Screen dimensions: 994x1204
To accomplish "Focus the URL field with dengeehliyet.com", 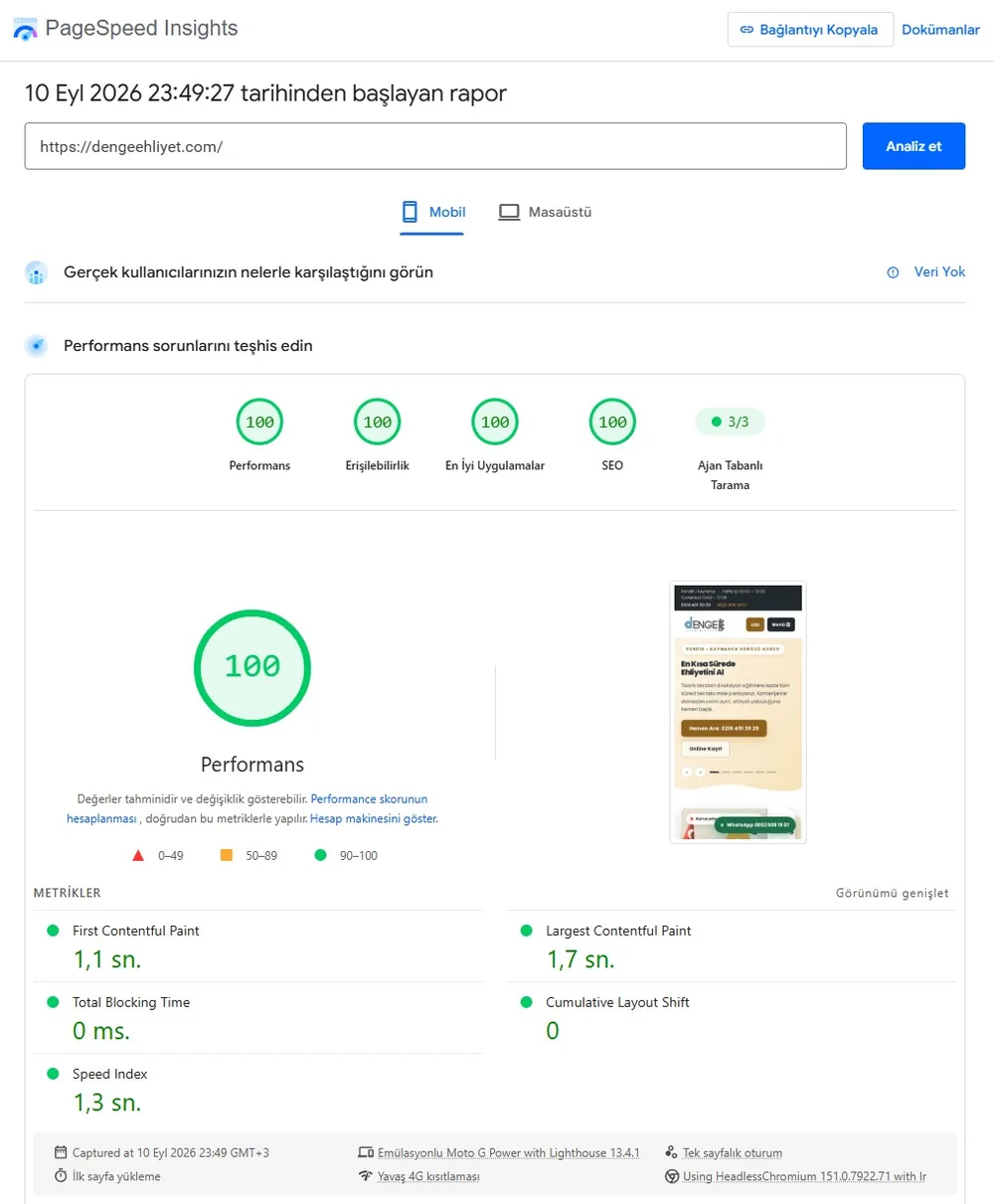I will tap(435, 146).
